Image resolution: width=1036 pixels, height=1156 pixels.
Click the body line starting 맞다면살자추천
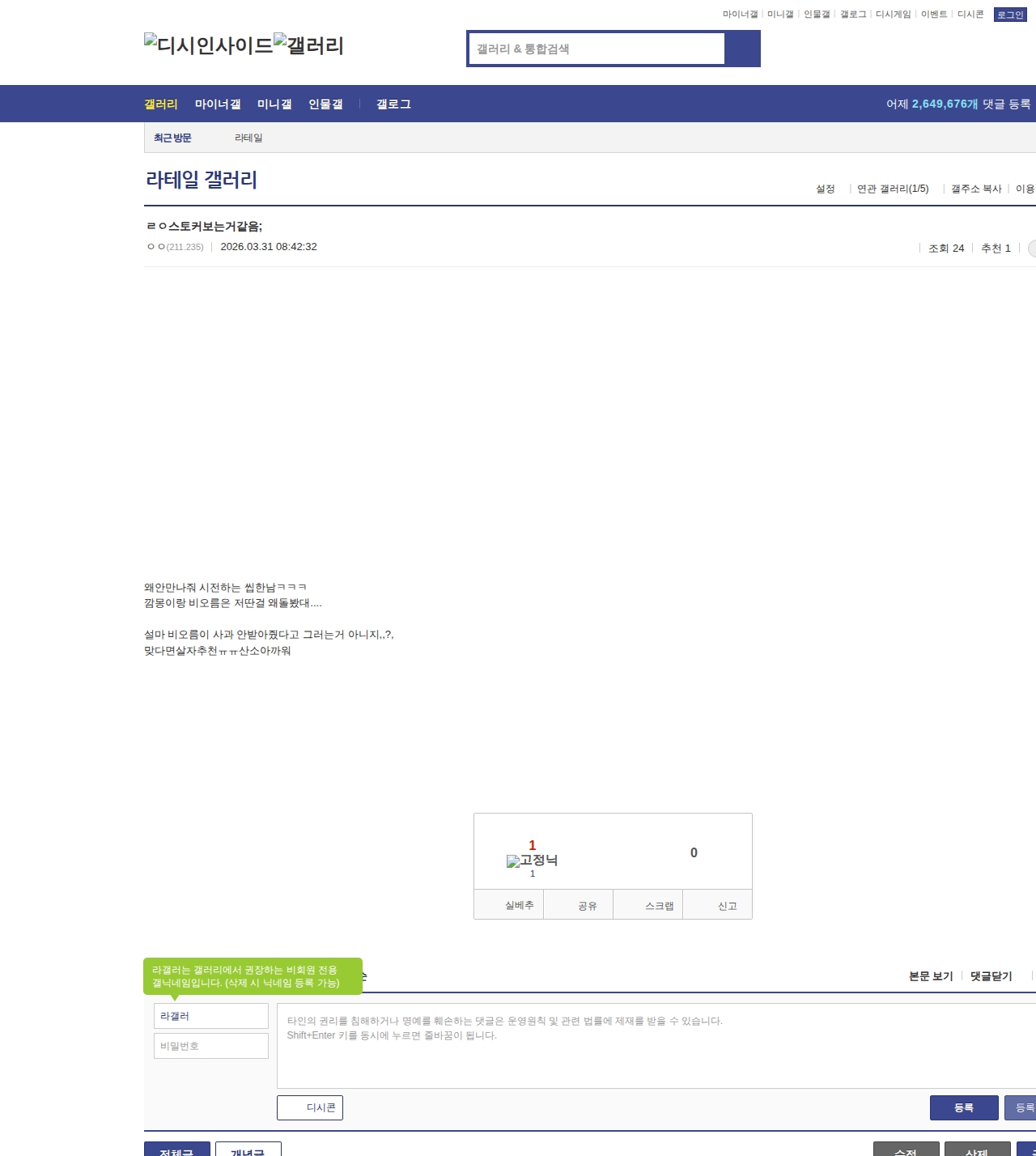coord(218,651)
